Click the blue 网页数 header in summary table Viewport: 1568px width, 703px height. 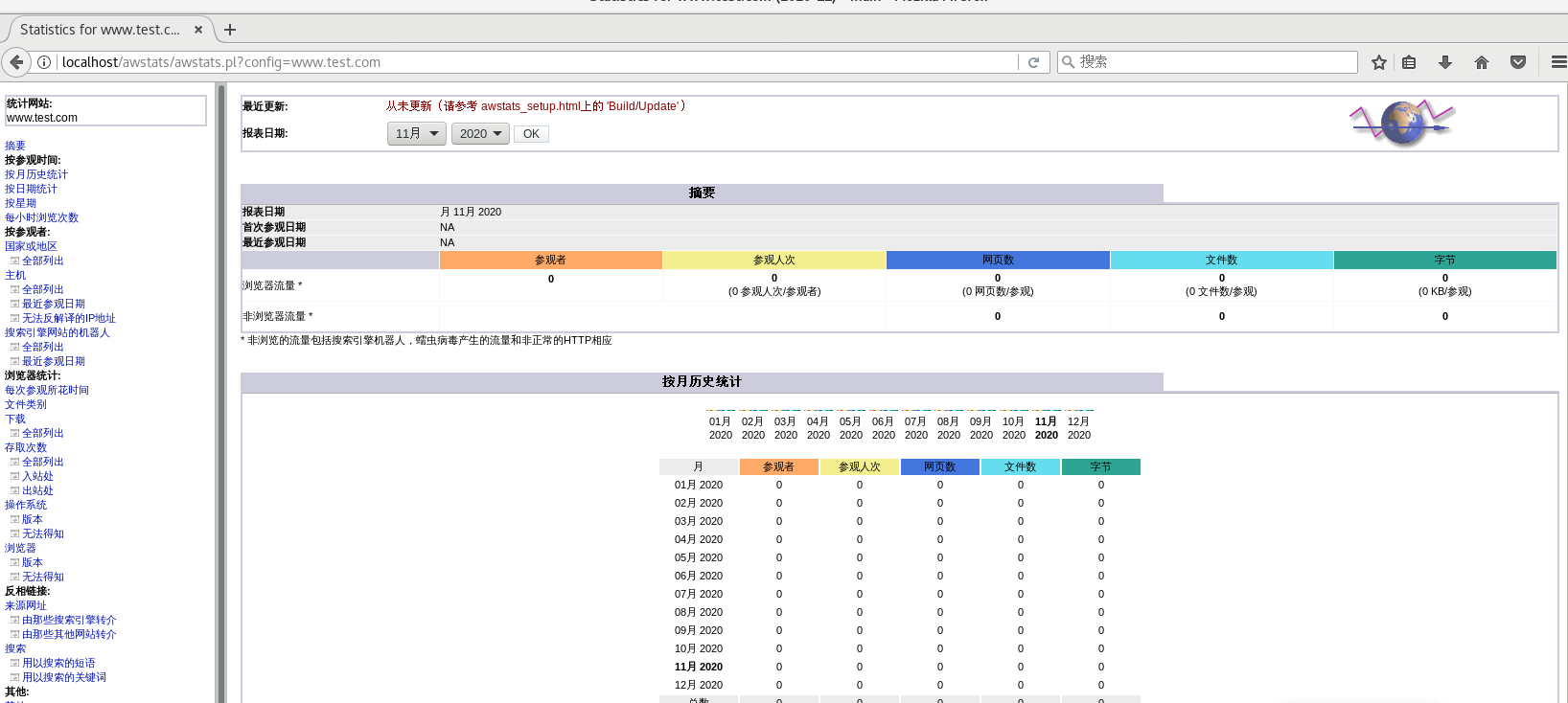pyautogui.click(x=998, y=260)
